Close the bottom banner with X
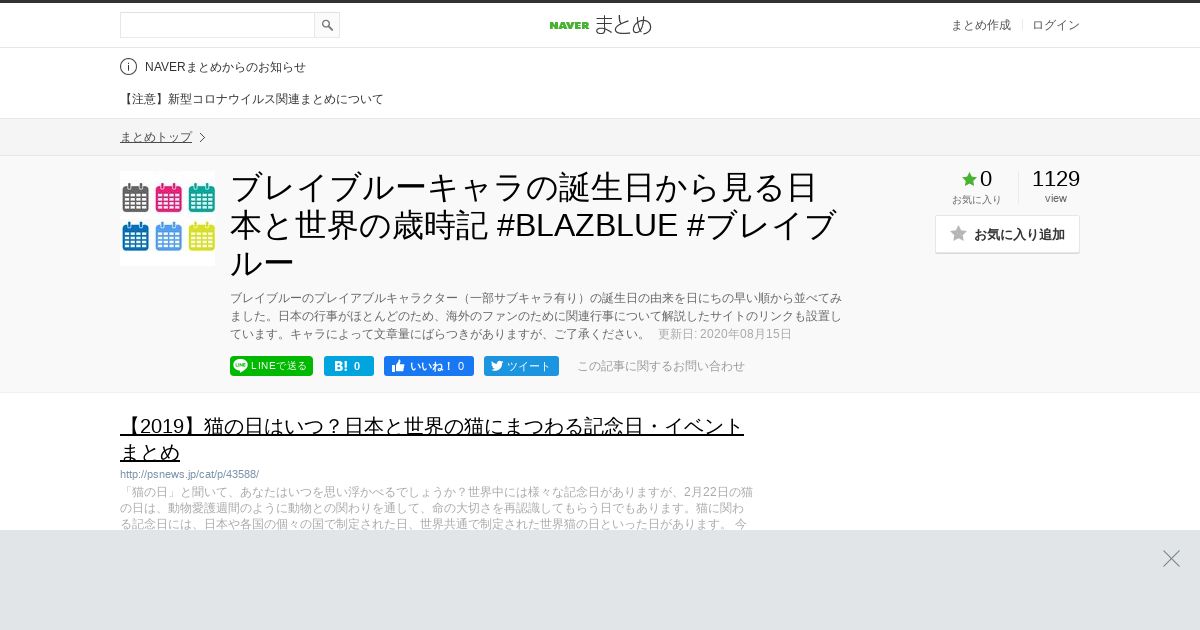1200x630 pixels. pos(1171,558)
